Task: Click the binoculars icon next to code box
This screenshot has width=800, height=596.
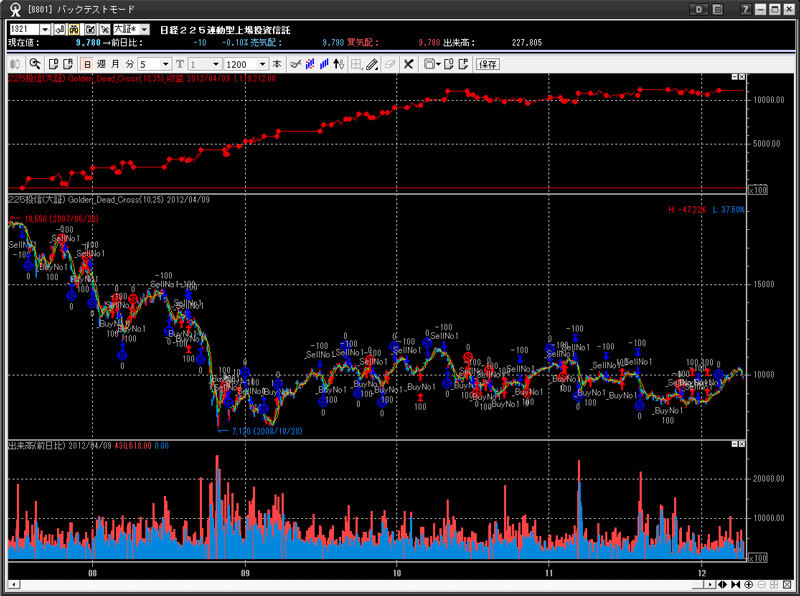Action: pyautogui.click(x=74, y=30)
